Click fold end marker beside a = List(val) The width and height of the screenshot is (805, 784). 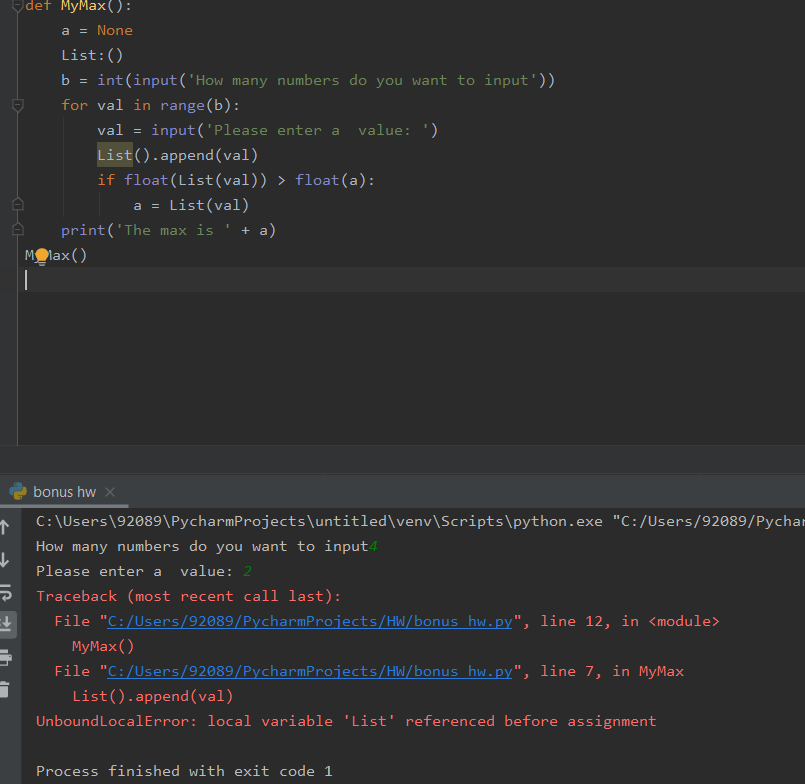pyautogui.click(x=17, y=205)
